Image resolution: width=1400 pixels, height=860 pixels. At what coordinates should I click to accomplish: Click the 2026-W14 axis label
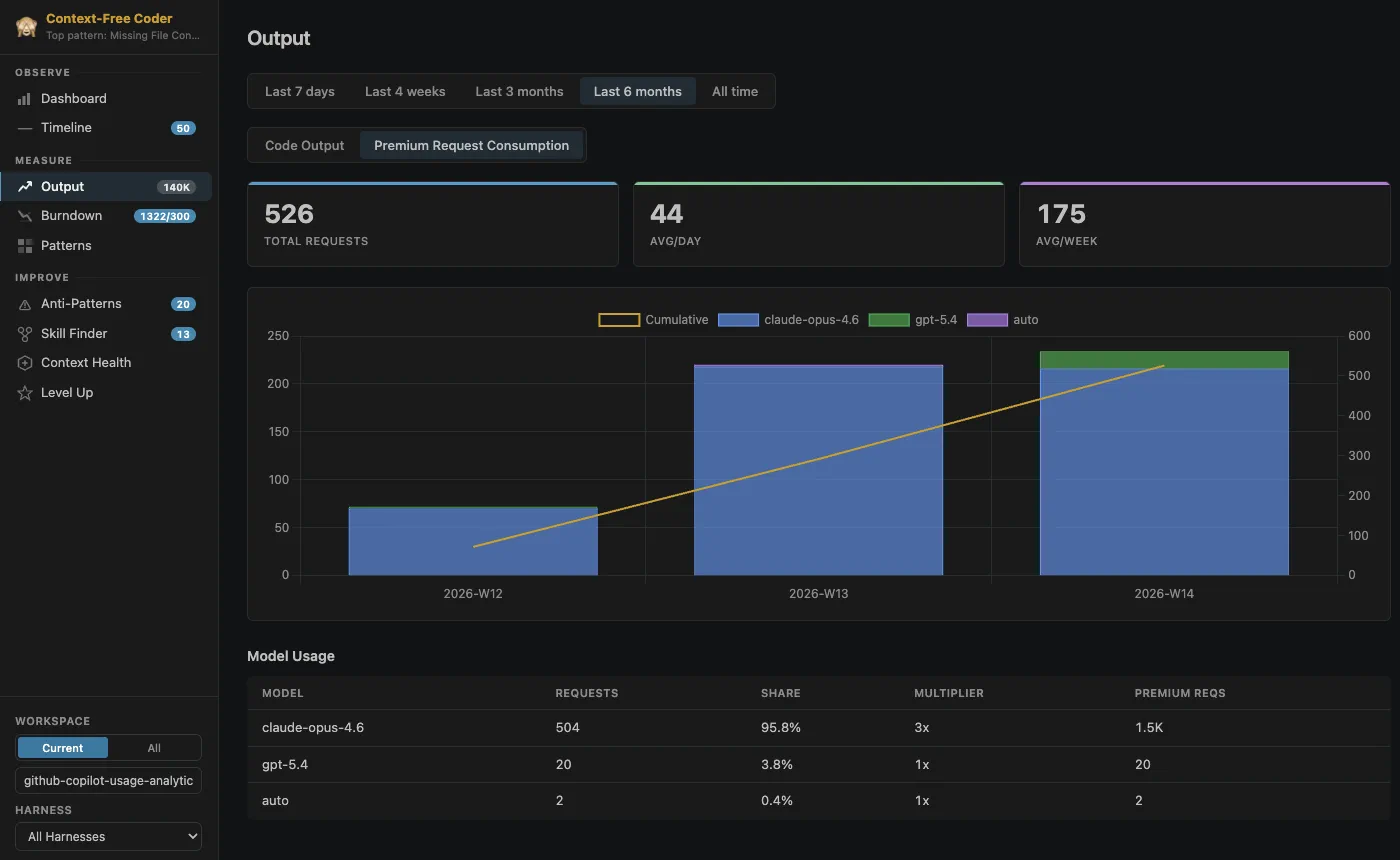click(x=1164, y=593)
